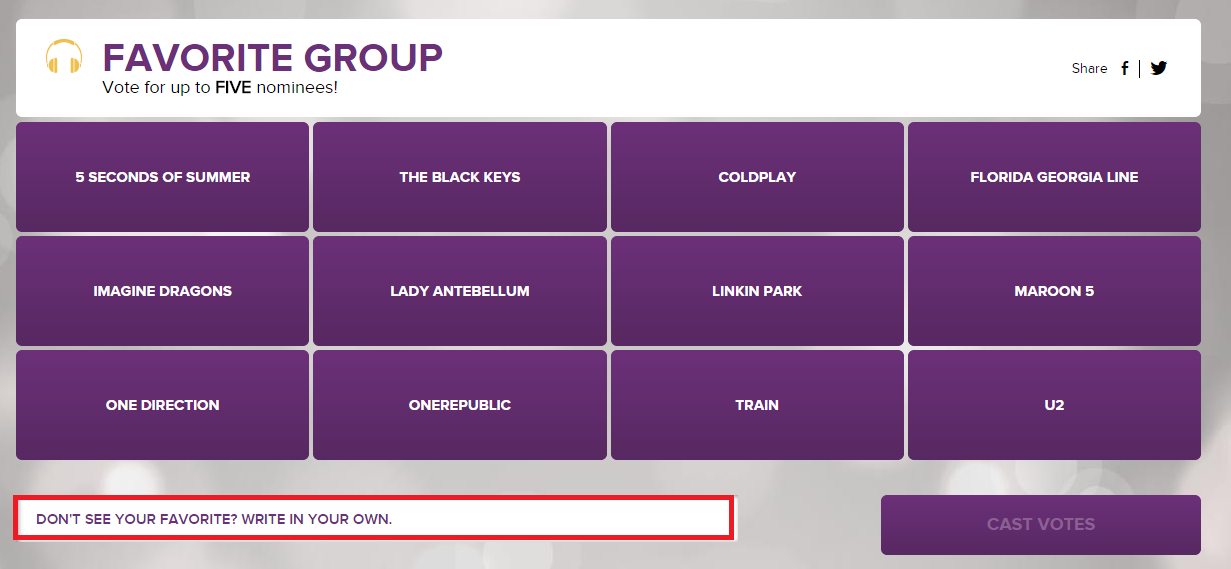Screen dimensions: 1231x569
Task: Click the vote for five nominees text
Action: click(x=220, y=88)
